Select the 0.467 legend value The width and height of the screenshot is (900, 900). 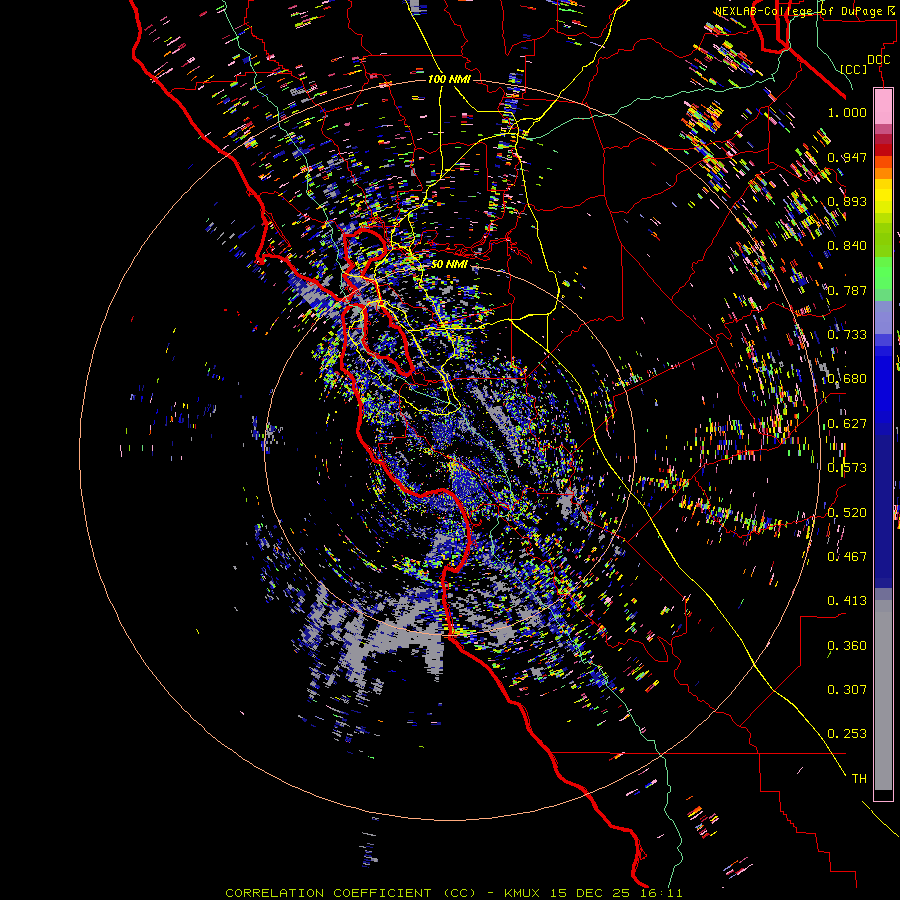tap(847, 556)
